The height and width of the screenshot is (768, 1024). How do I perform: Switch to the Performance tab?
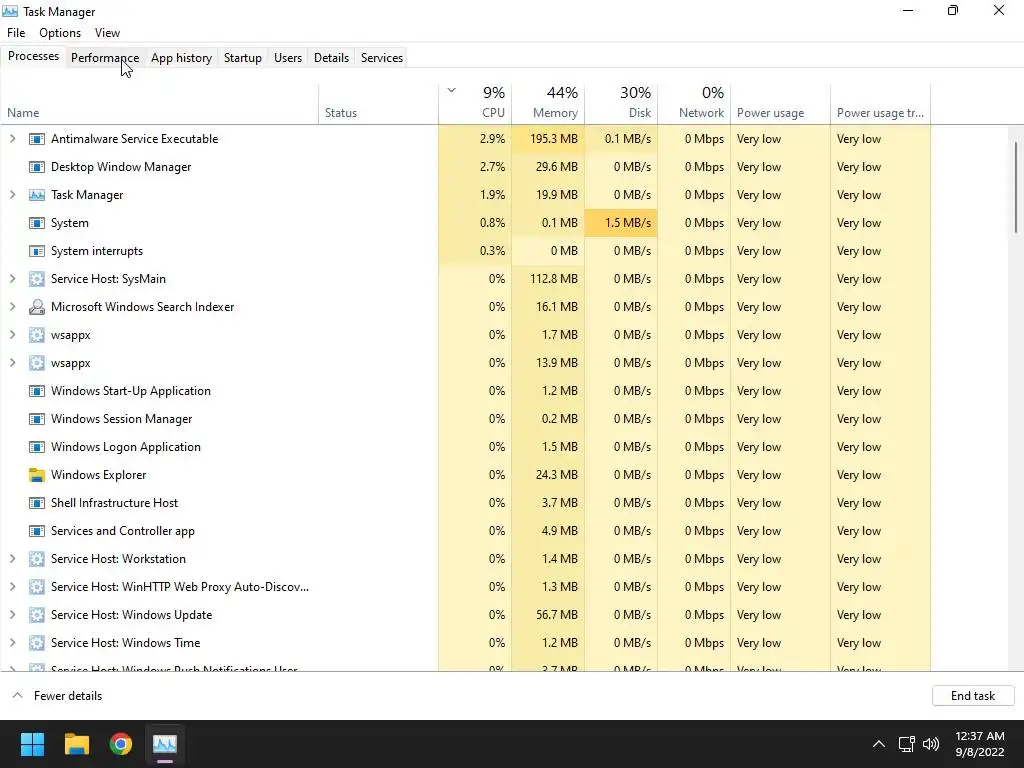click(104, 57)
